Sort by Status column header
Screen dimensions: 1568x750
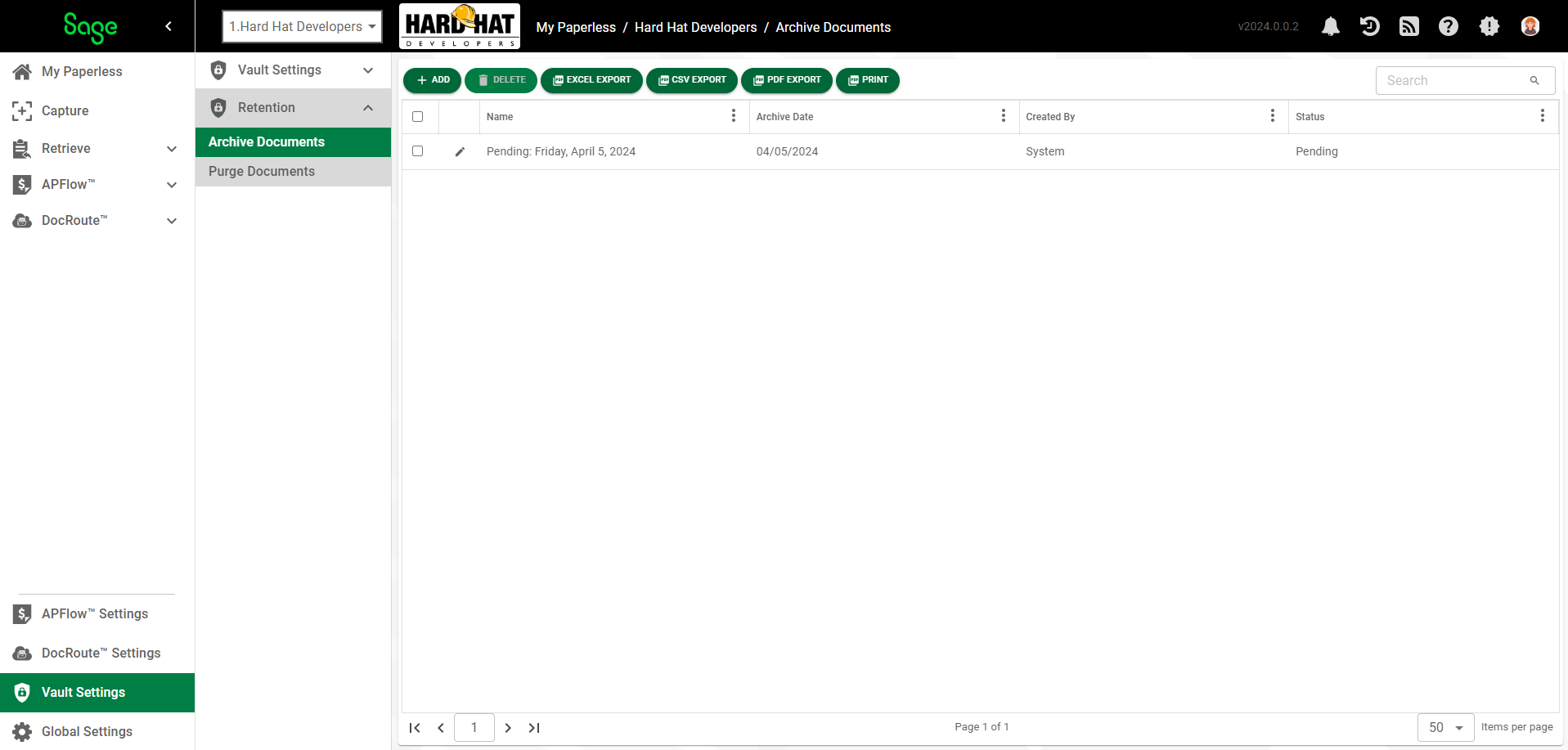tap(1310, 117)
